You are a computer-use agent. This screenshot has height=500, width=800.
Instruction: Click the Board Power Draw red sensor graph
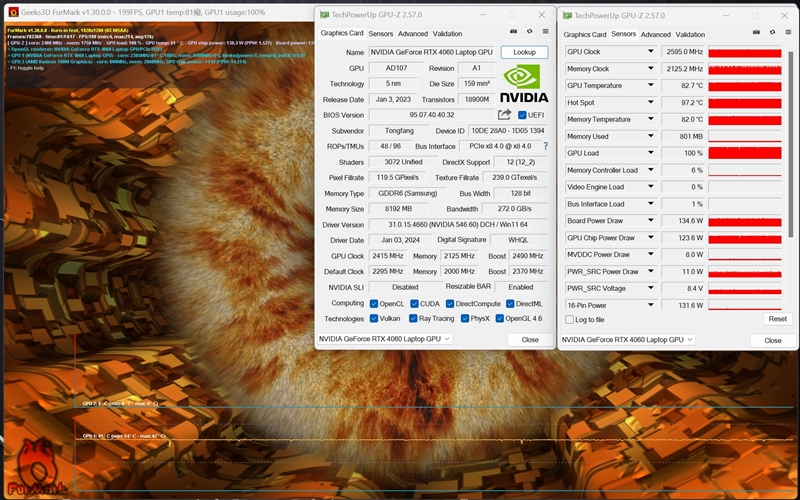[x=745, y=220]
